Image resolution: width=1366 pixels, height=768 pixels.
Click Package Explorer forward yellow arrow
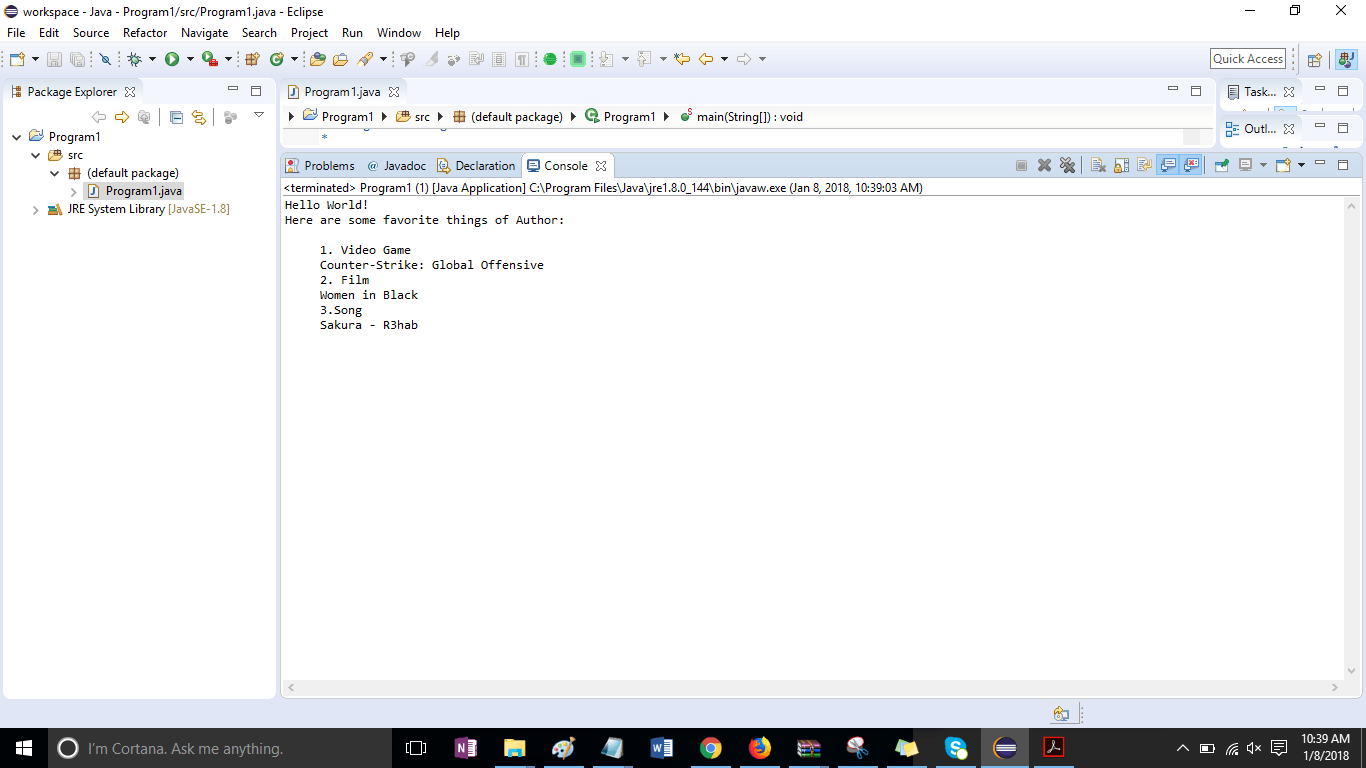[x=122, y=117]
